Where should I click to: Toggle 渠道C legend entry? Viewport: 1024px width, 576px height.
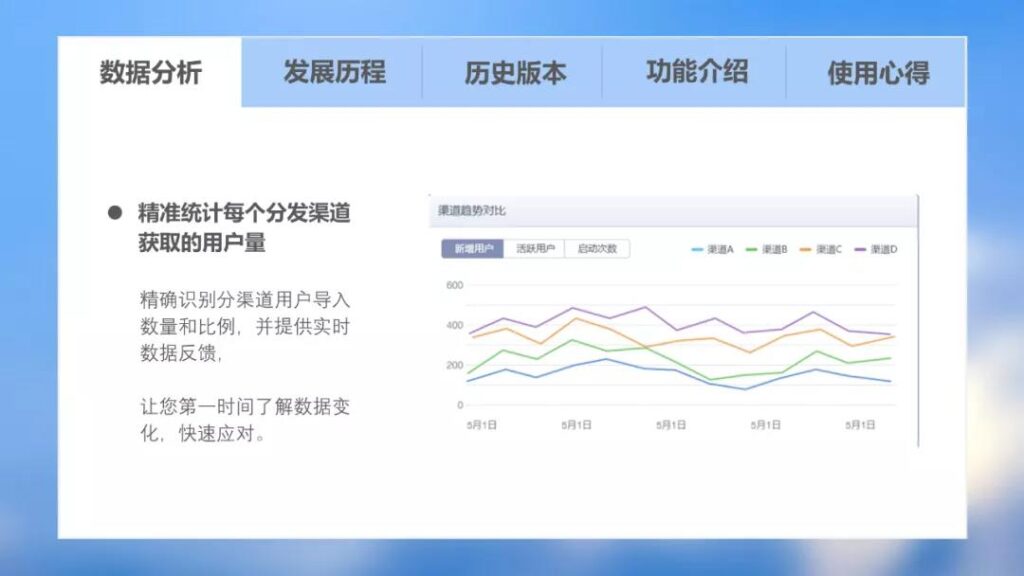pos(821,249)
